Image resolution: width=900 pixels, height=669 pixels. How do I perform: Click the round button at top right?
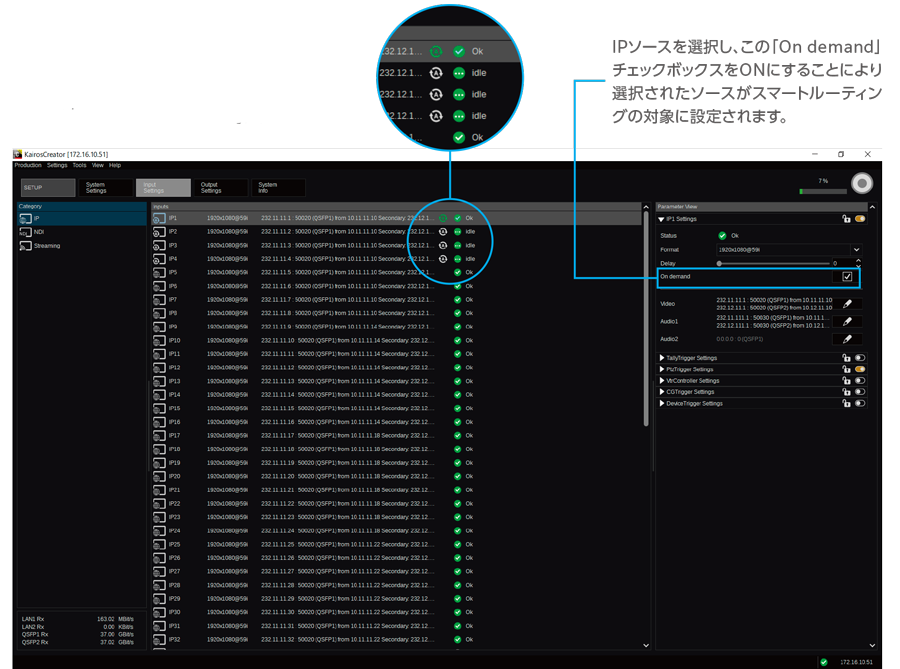pos(861,184)
